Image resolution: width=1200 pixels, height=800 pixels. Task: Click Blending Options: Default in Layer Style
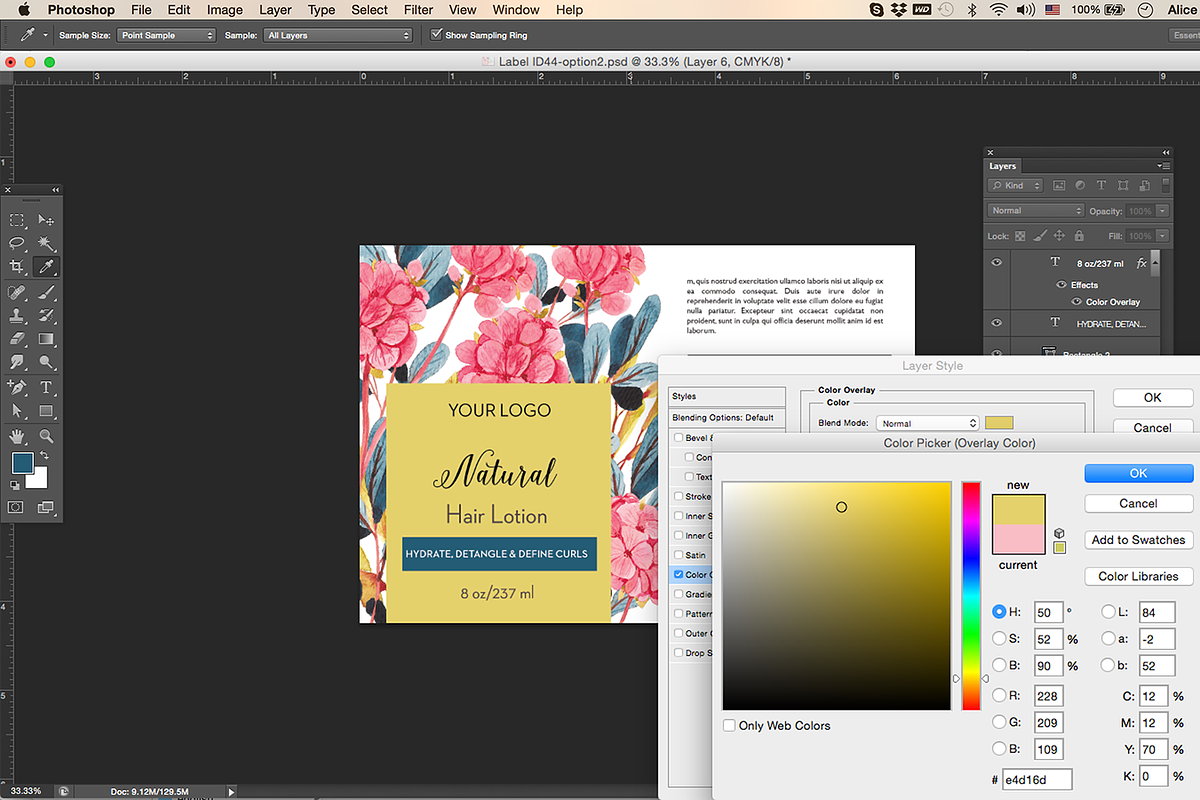tap(727, 417)
